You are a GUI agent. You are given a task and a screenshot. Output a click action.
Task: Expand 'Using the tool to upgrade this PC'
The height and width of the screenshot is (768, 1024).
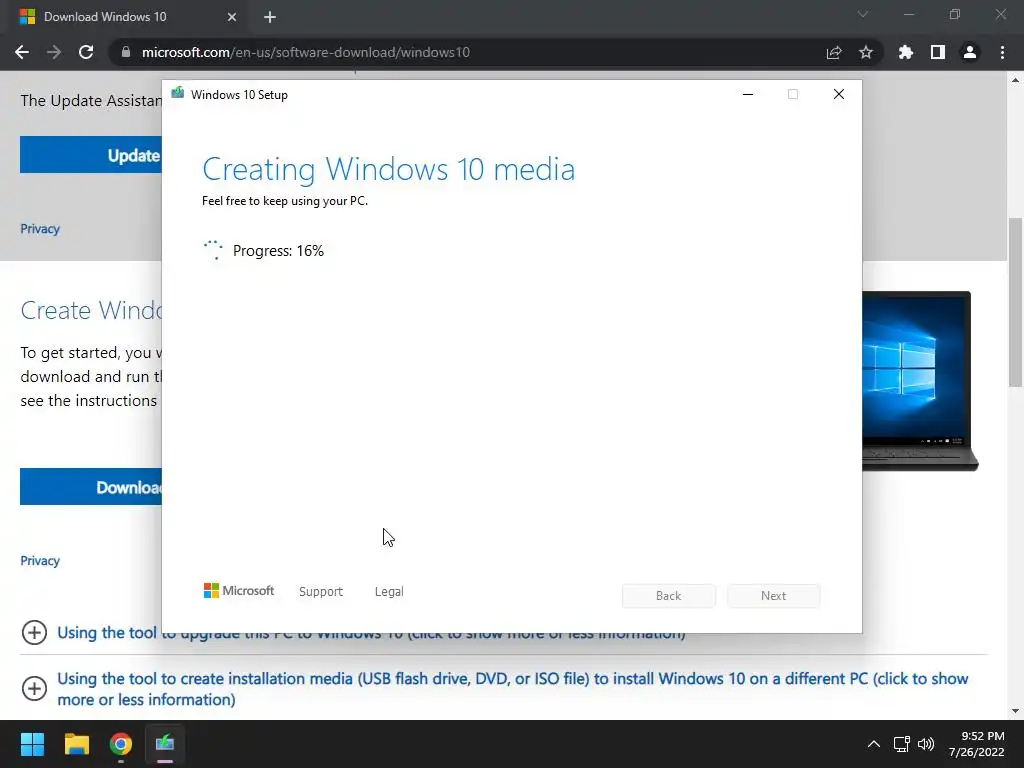click(x=34, y=632)
